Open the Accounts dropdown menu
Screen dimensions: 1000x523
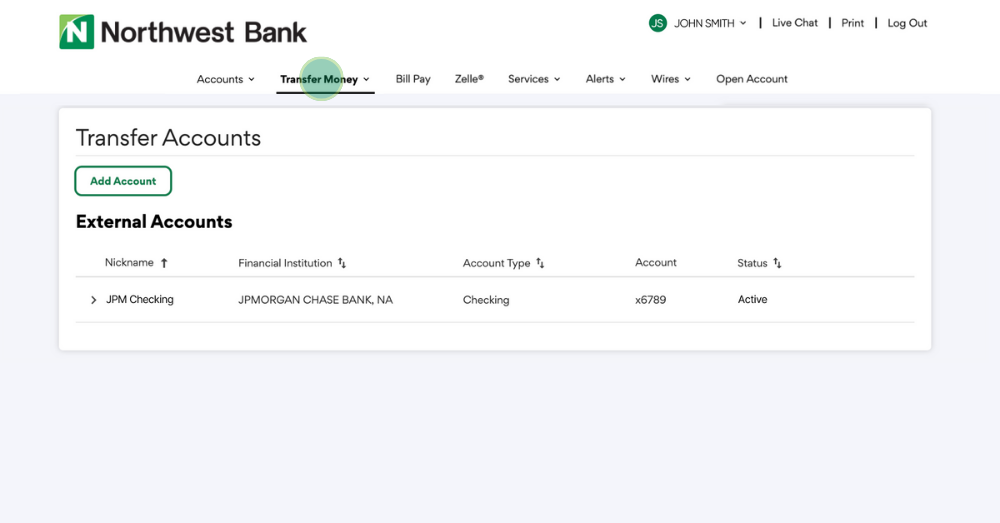tap(225, 79)
